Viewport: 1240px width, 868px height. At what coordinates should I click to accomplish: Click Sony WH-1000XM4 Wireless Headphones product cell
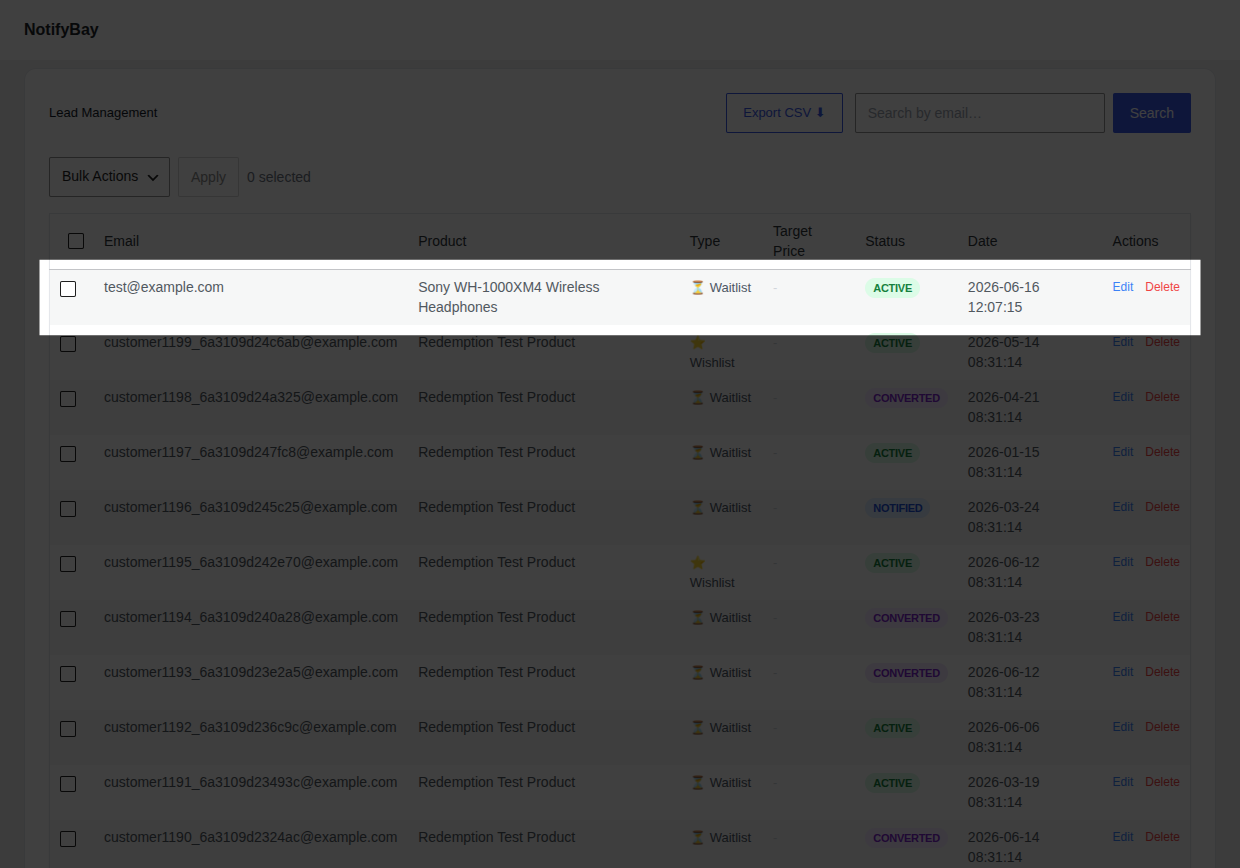508,297
